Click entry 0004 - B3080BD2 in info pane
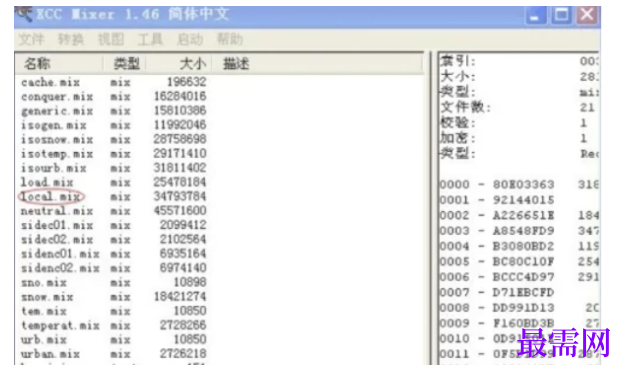The image size is (629, 374). pyautogui.click(x=497, y=246)
